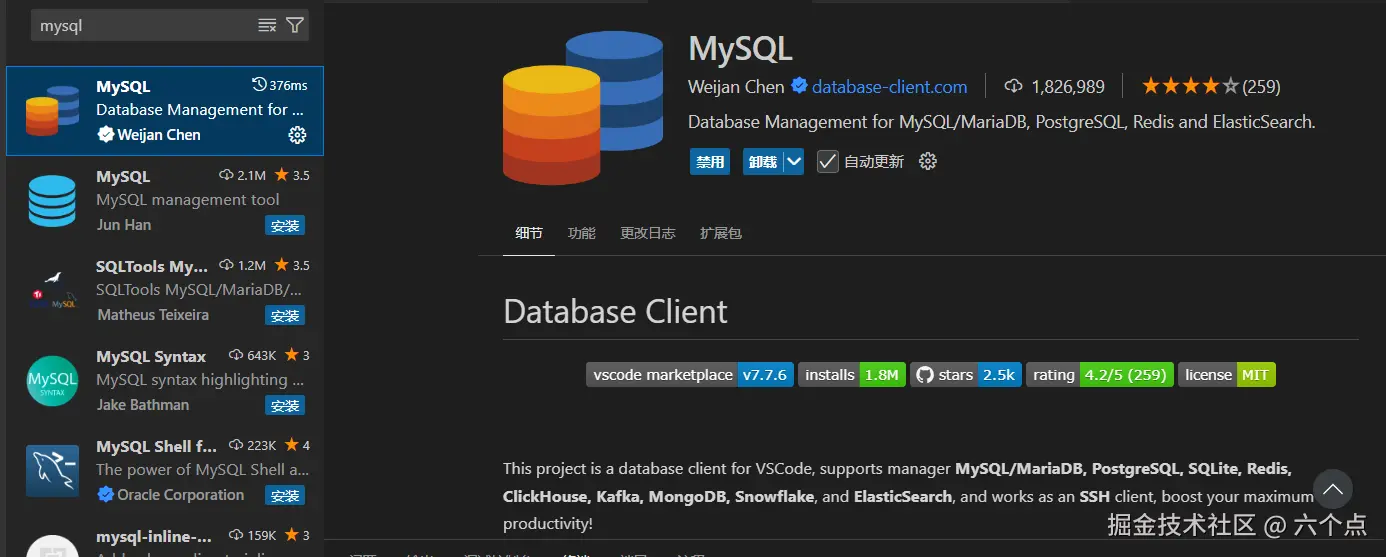The height and width of the screenshot is (557, 1386).
Task: Select the MySQL Syntax extension icon
Action: click(52, 381)
